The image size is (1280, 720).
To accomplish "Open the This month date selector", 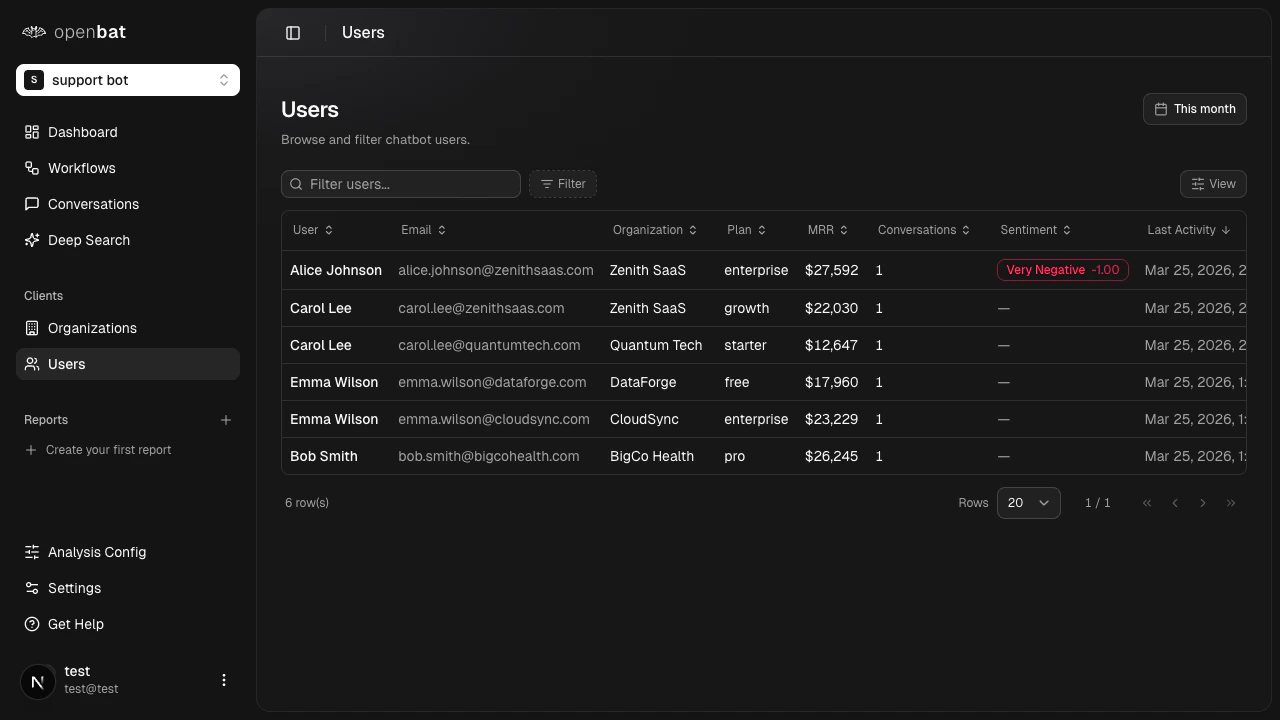I will tap(1194, 108).
